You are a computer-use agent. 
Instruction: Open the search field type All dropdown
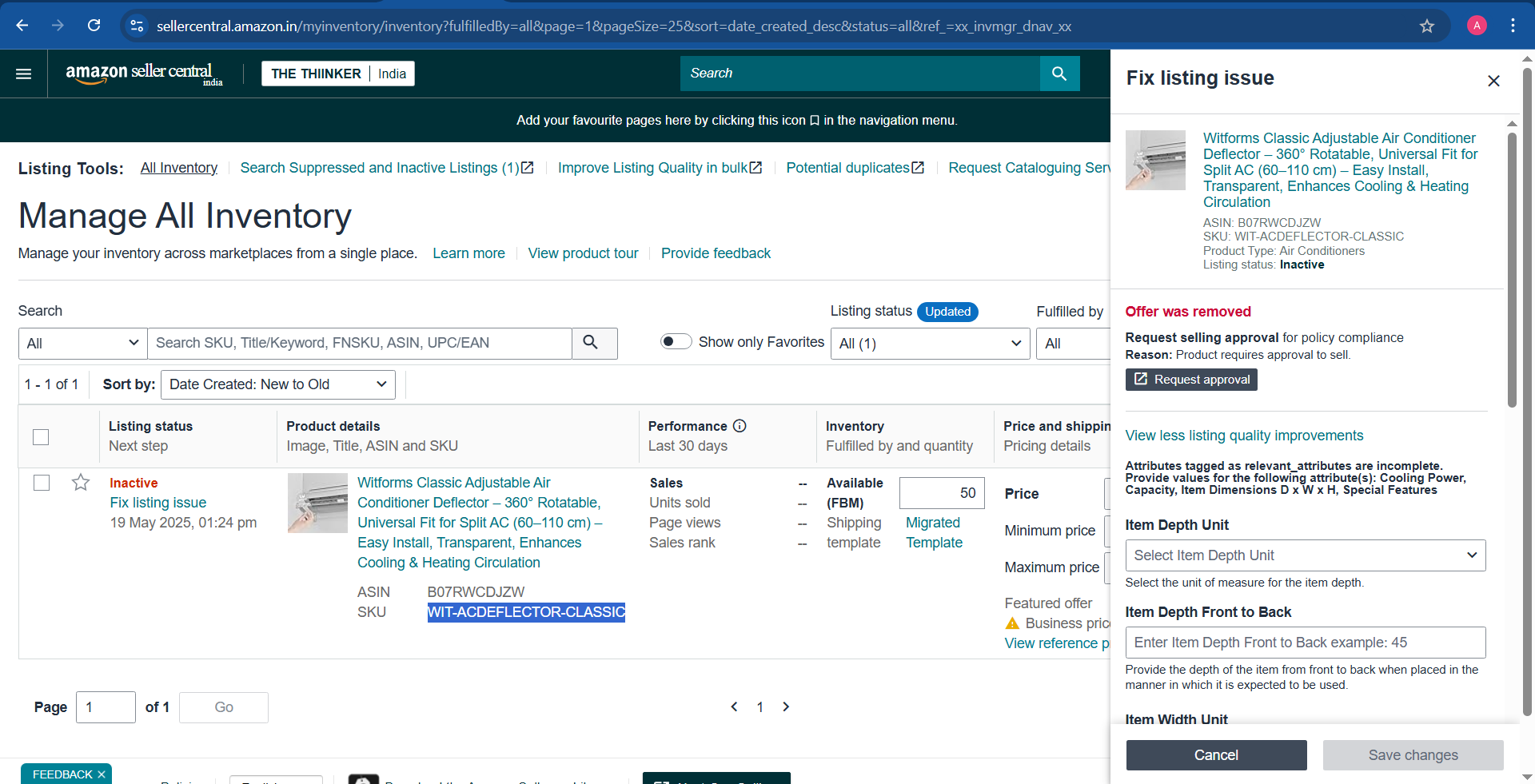tap(82, 343)
